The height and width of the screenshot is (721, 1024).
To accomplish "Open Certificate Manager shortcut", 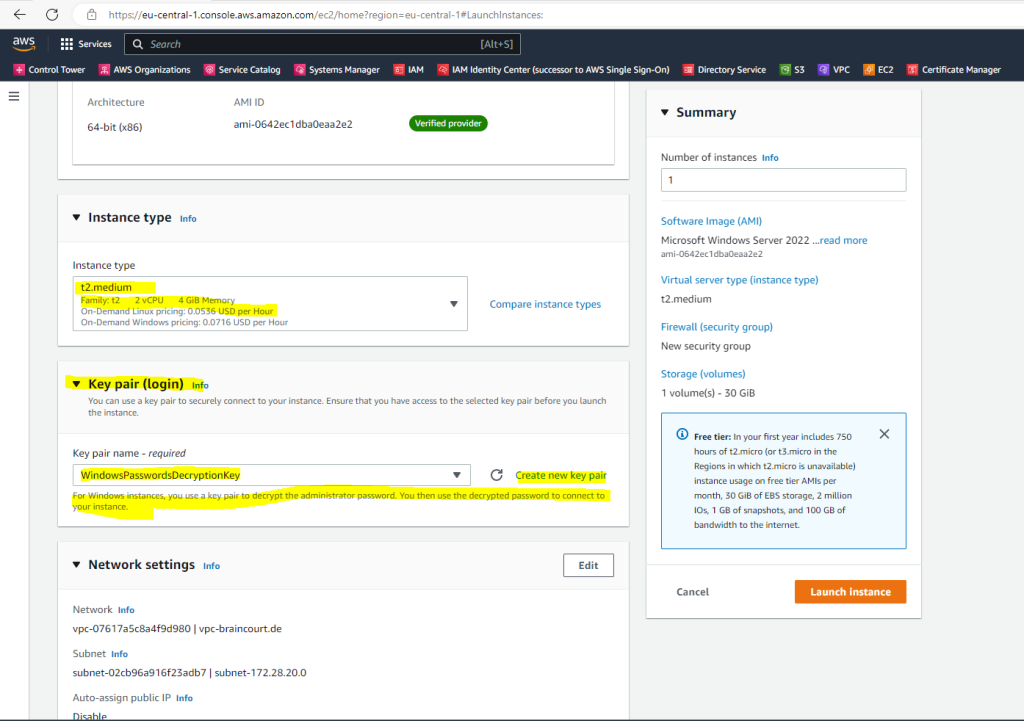I will [953, 69].
